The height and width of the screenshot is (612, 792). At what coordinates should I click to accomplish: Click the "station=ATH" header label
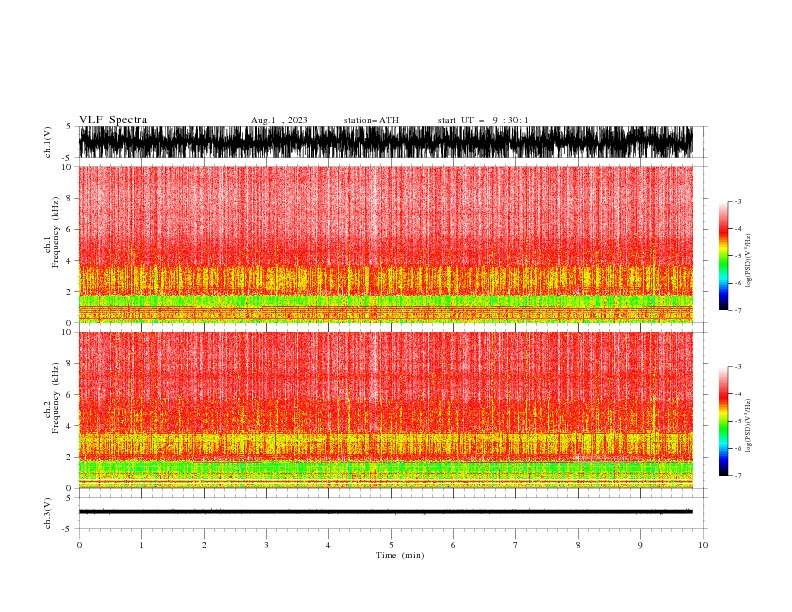[x=371, y=120]
